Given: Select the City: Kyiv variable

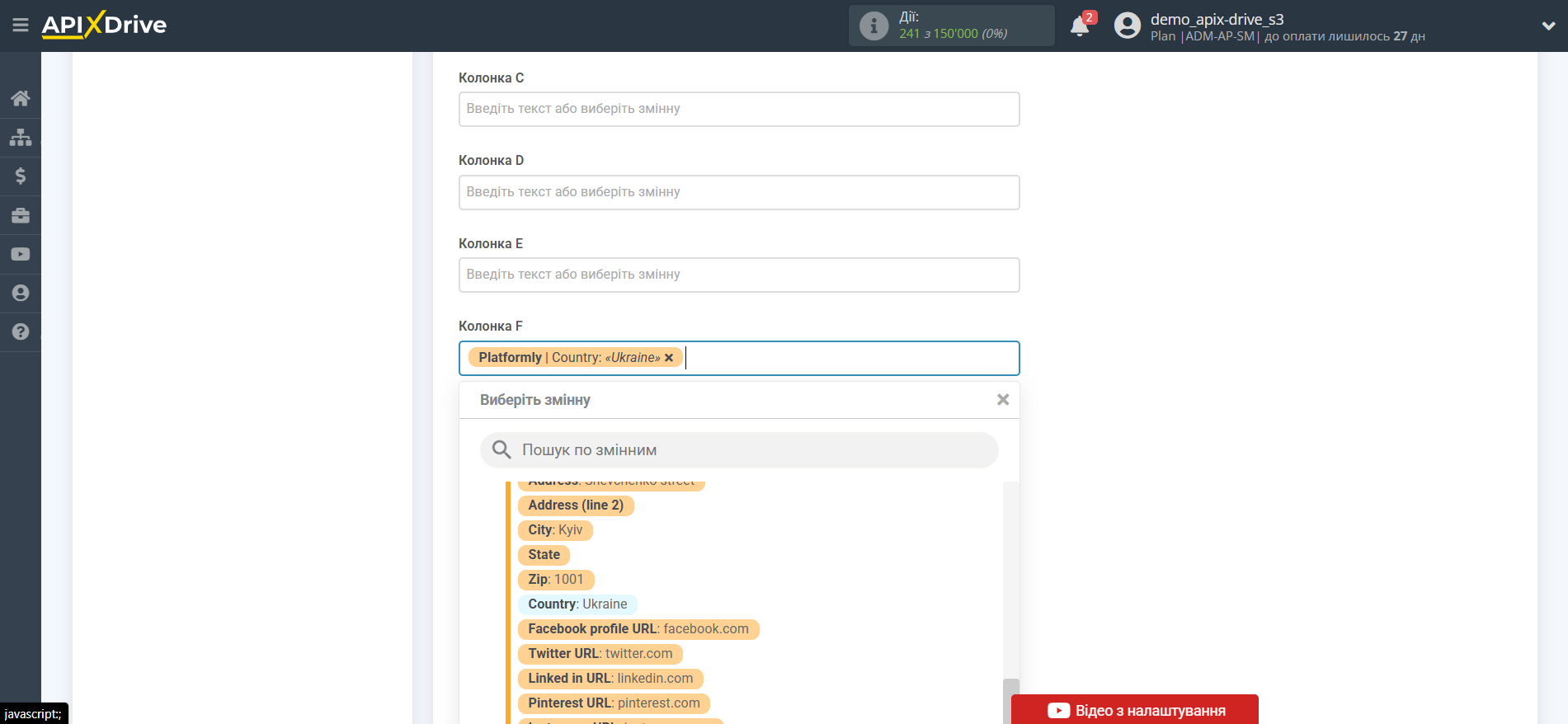Looking at the screenshot, I should [555, 530].
